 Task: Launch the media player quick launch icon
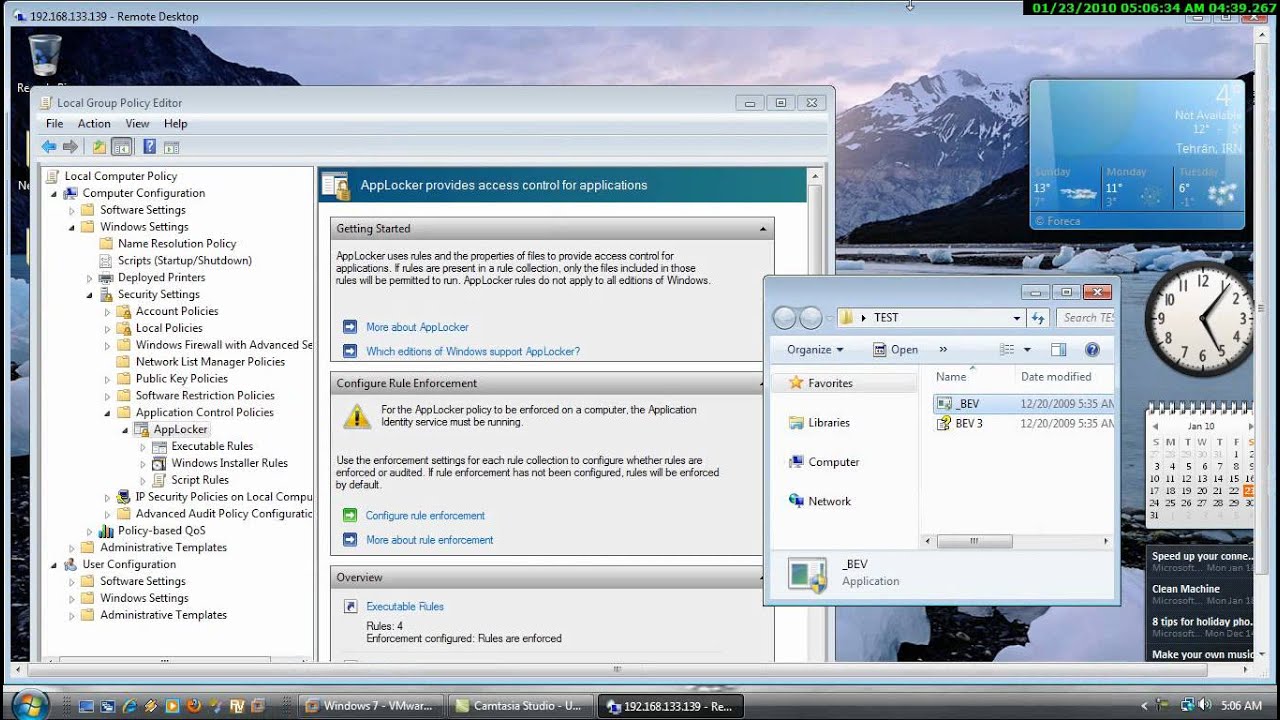click(x=172, y=706)
